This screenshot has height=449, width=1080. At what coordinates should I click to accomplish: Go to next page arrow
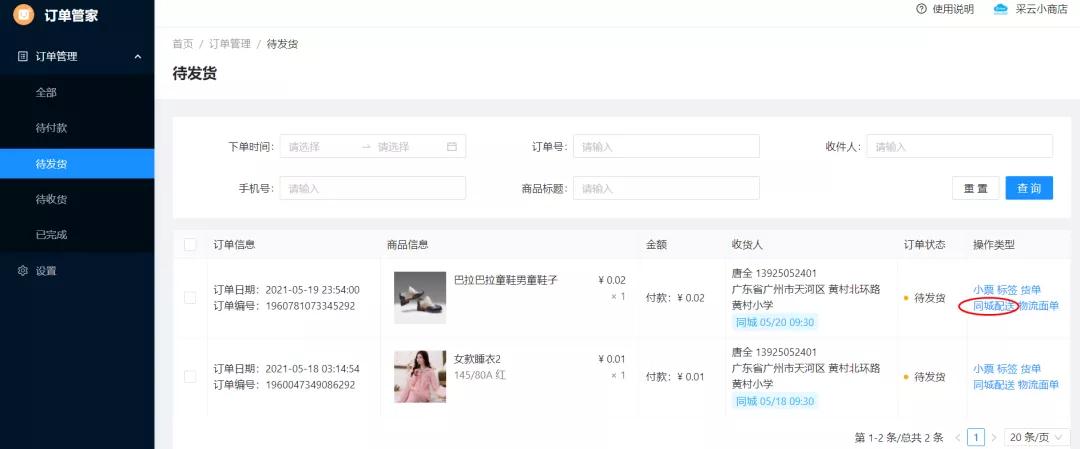(x=993, y=437)
